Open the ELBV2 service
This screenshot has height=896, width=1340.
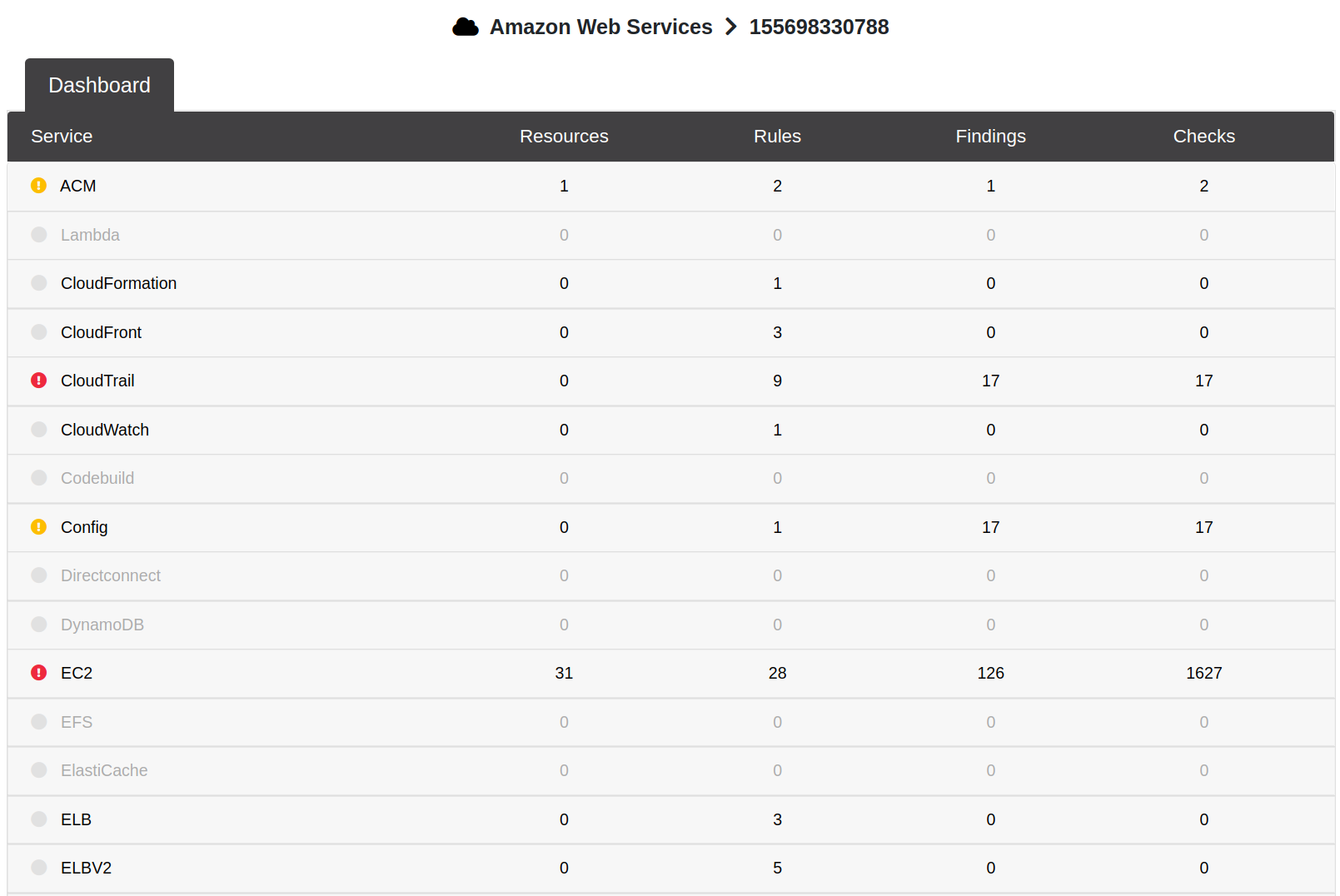(x=86, y=868)
